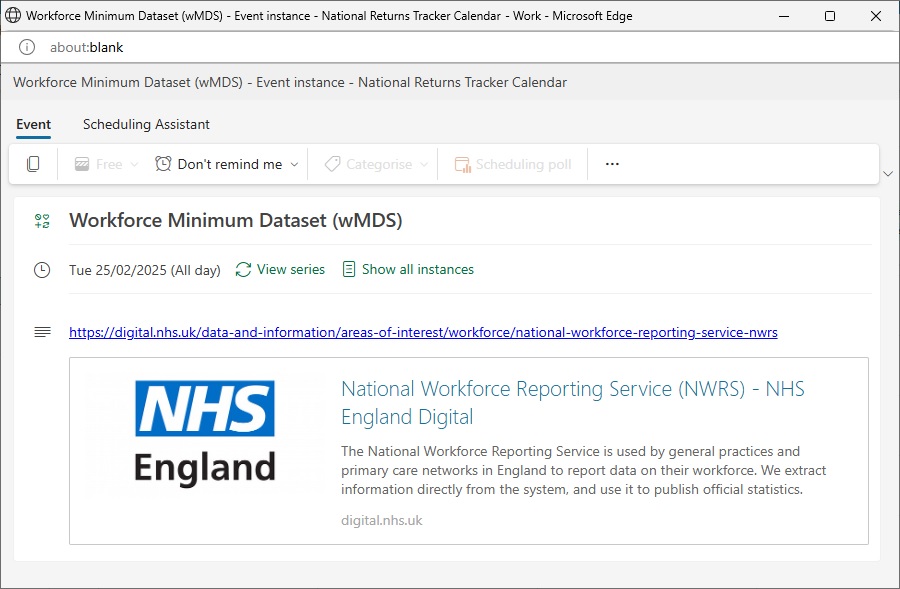Click the Free status card icon
This screenshot has height=589, width=900.
coord(82,164)
